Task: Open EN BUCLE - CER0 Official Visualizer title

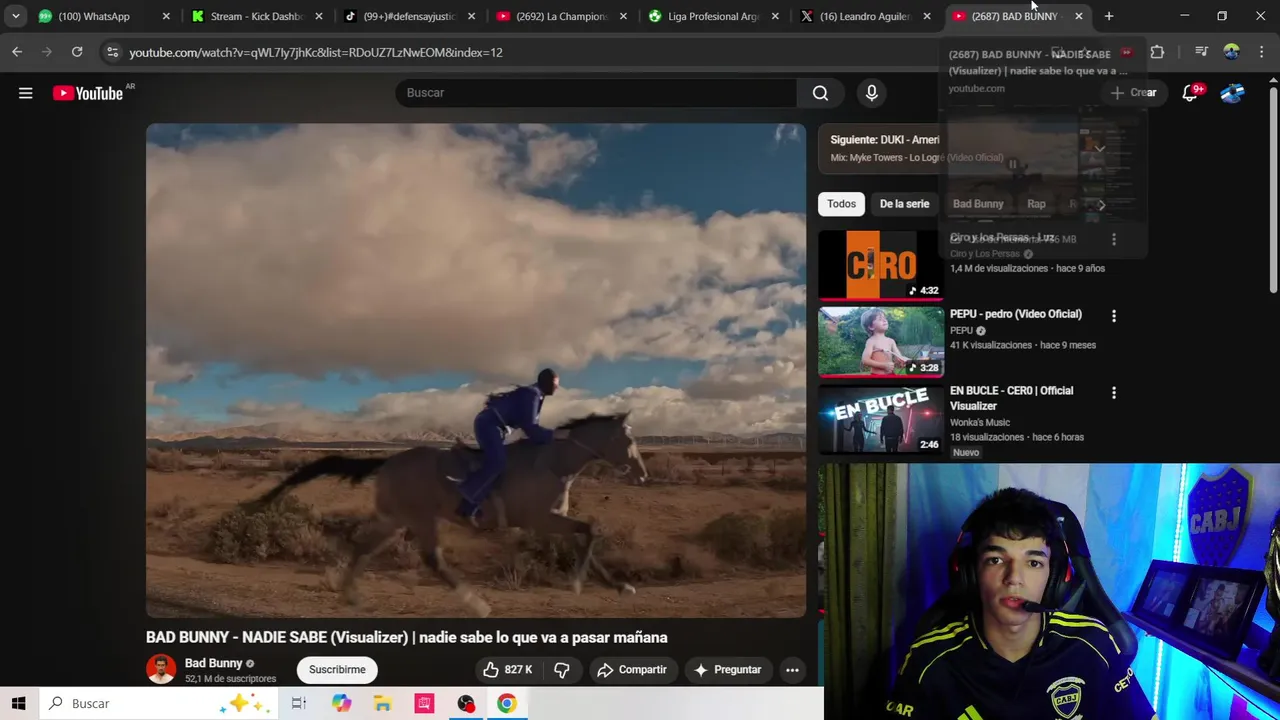Action: [x=1011, y=398]
